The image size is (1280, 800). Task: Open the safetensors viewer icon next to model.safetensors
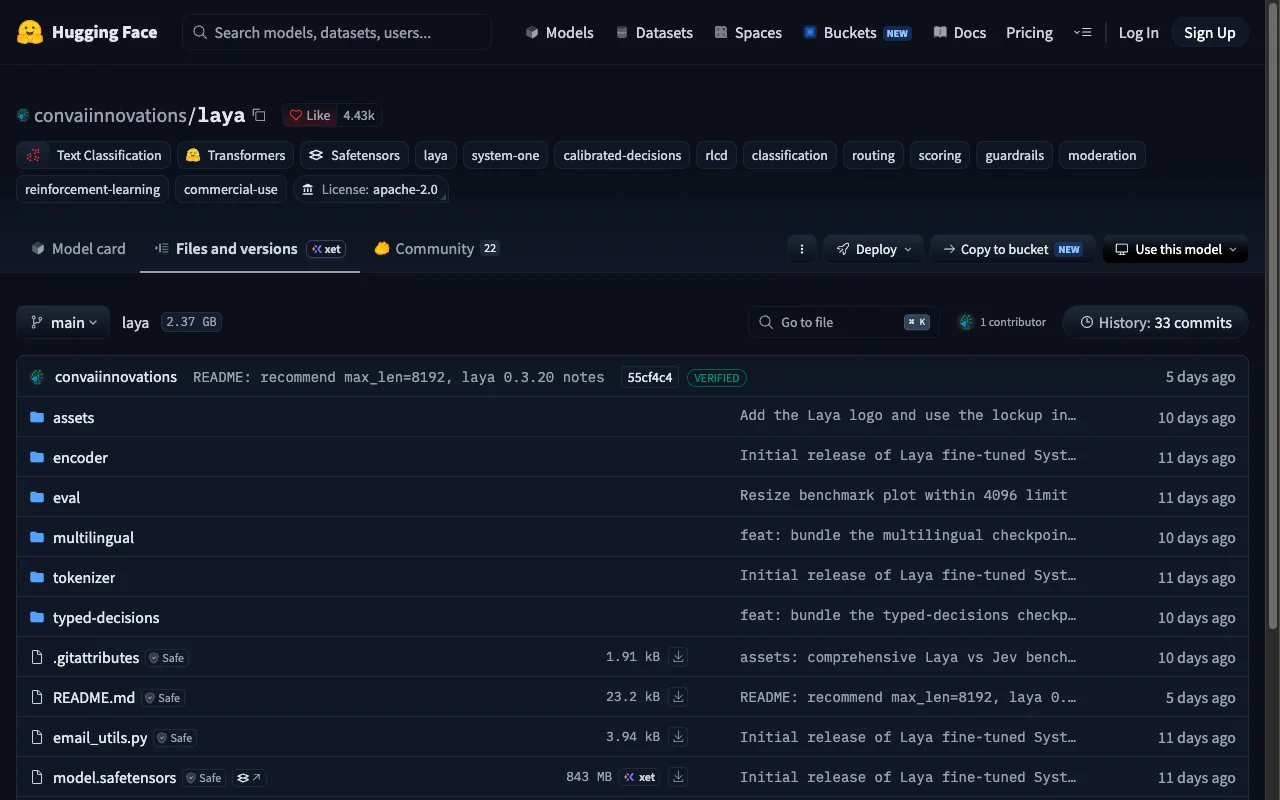[249, 777]
